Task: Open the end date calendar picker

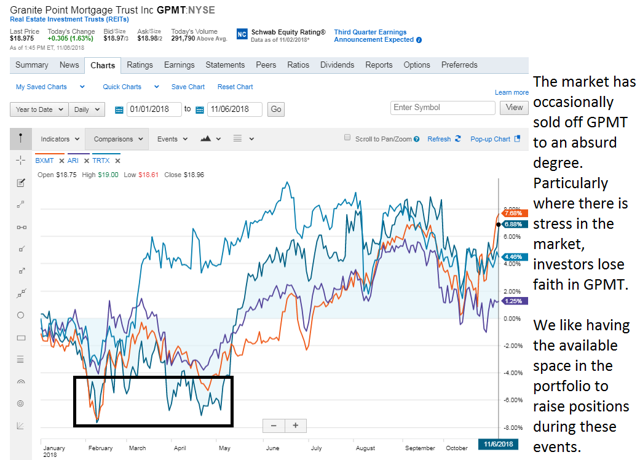Action: pos(200,110)
